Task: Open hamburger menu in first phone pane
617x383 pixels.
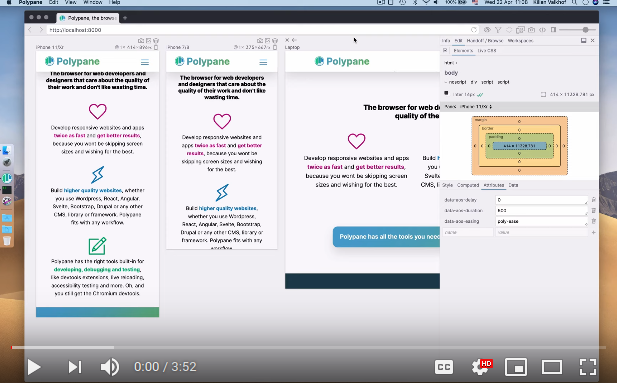Action: pos(145,62)
